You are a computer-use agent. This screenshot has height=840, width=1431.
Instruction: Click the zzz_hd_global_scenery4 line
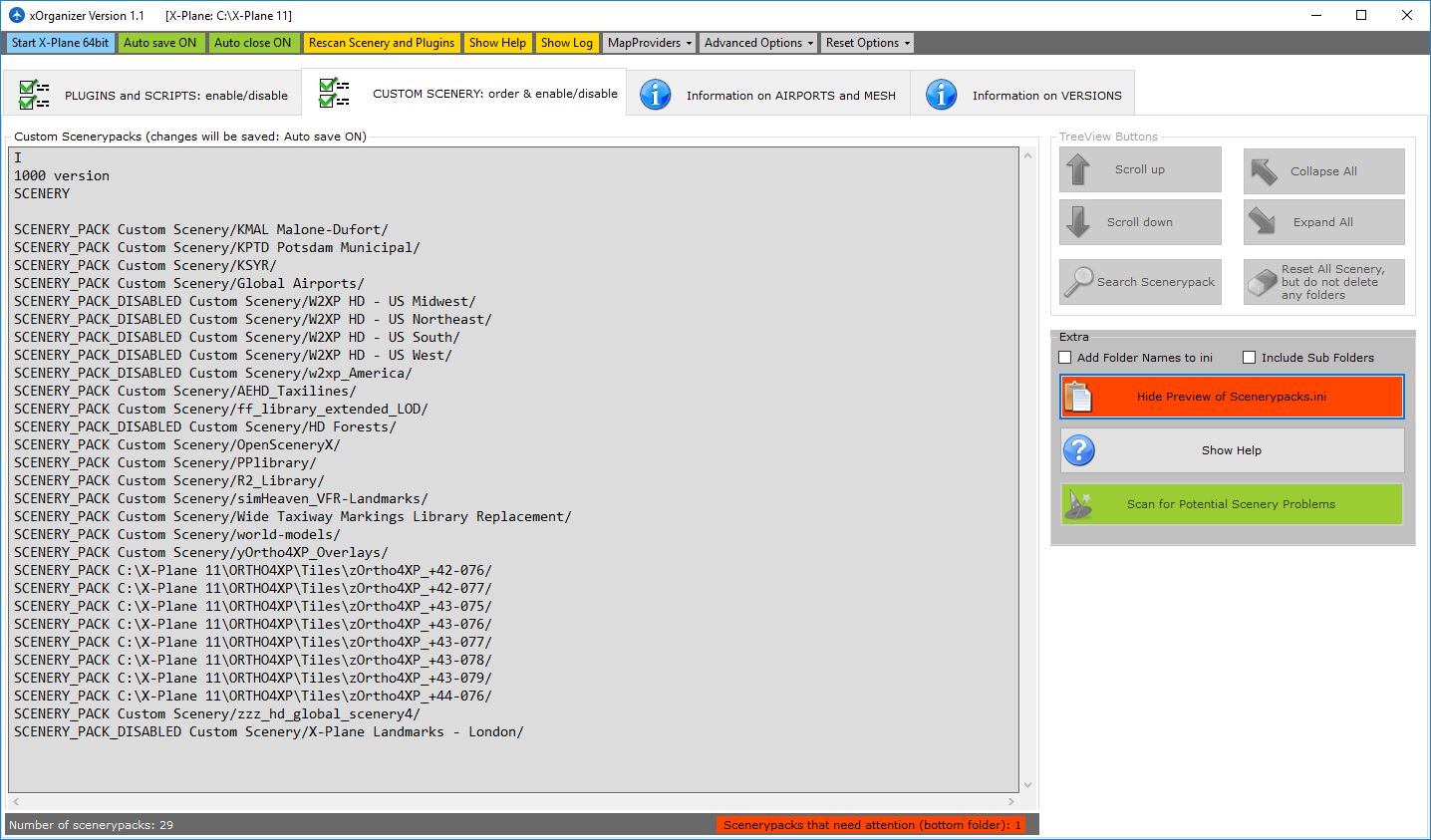(x=217, y=713)
